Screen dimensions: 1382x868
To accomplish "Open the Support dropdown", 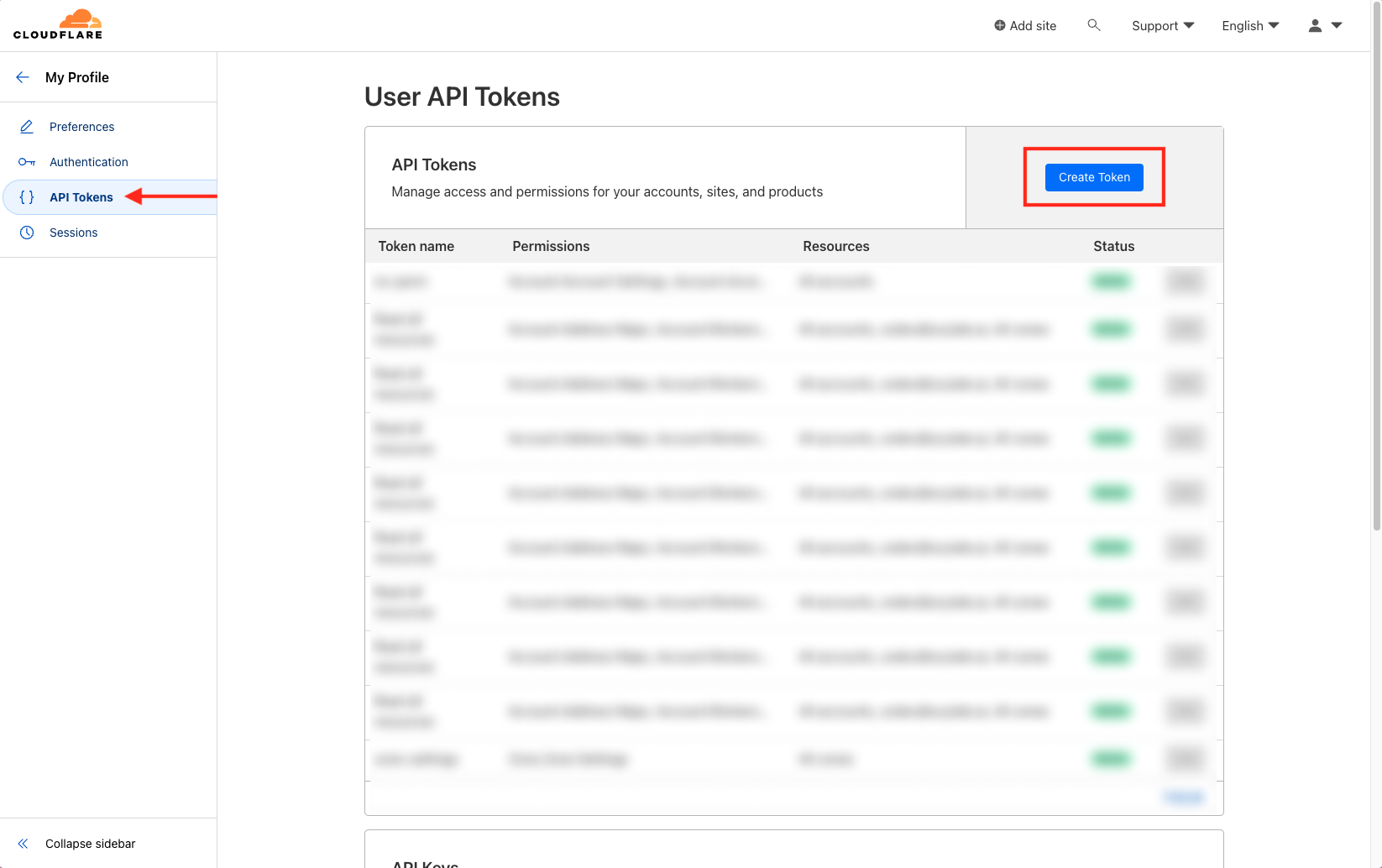I will coord(1162,25).
